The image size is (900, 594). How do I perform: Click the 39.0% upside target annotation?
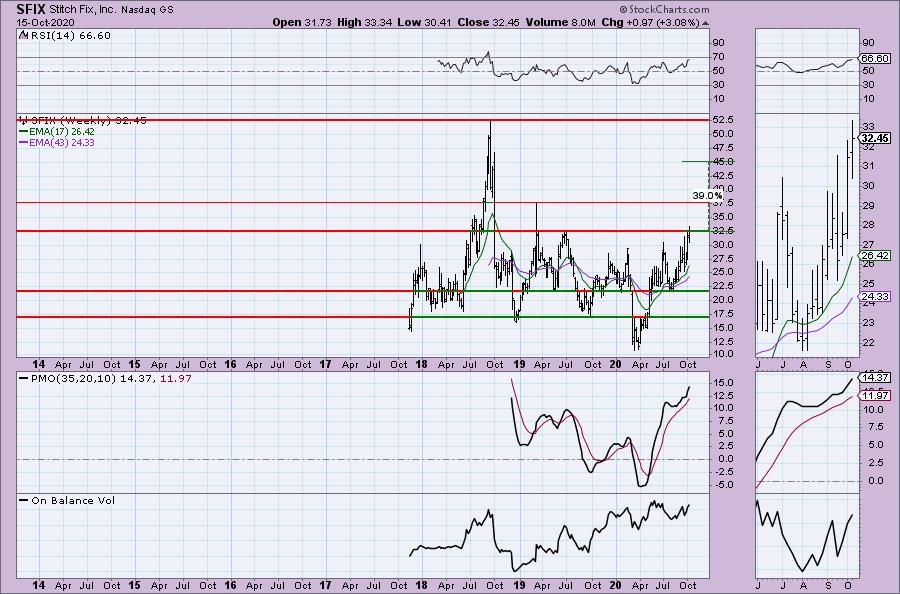(707, 196)
